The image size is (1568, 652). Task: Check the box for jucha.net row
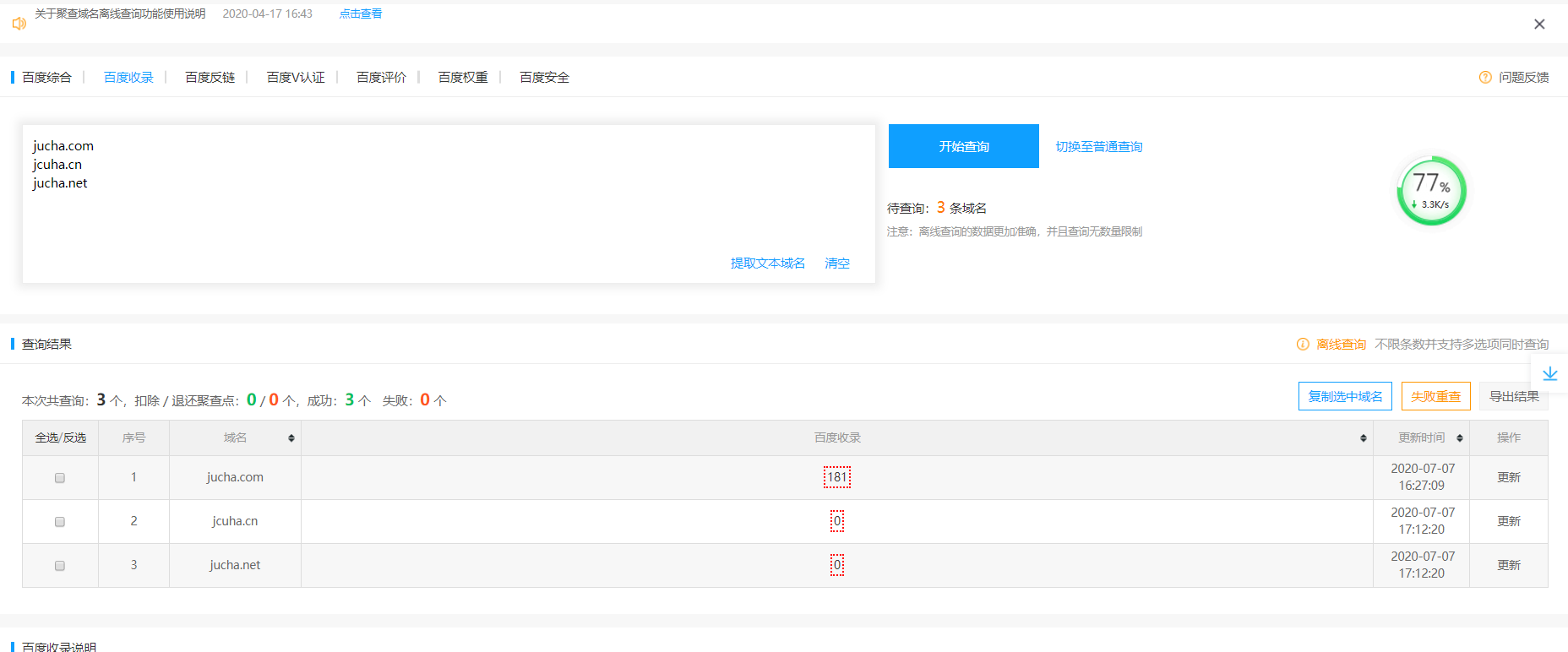click(x=60, y=566)
